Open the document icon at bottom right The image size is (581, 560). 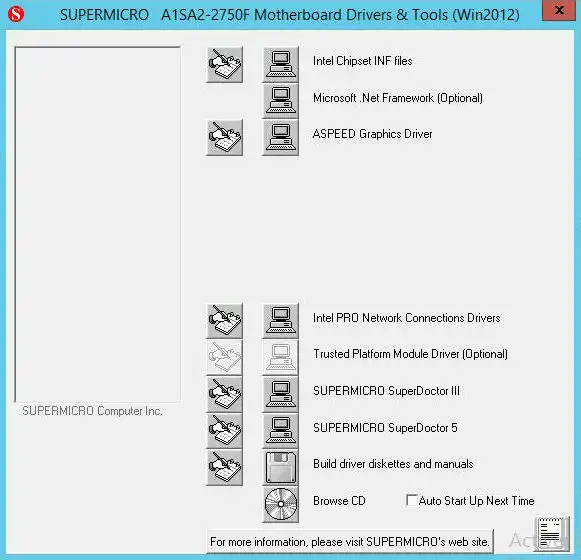552,533
